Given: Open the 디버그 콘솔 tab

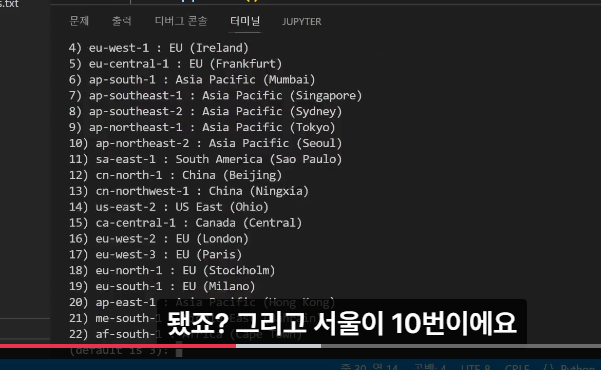Looking at the screenshot, I should [181, 21].
